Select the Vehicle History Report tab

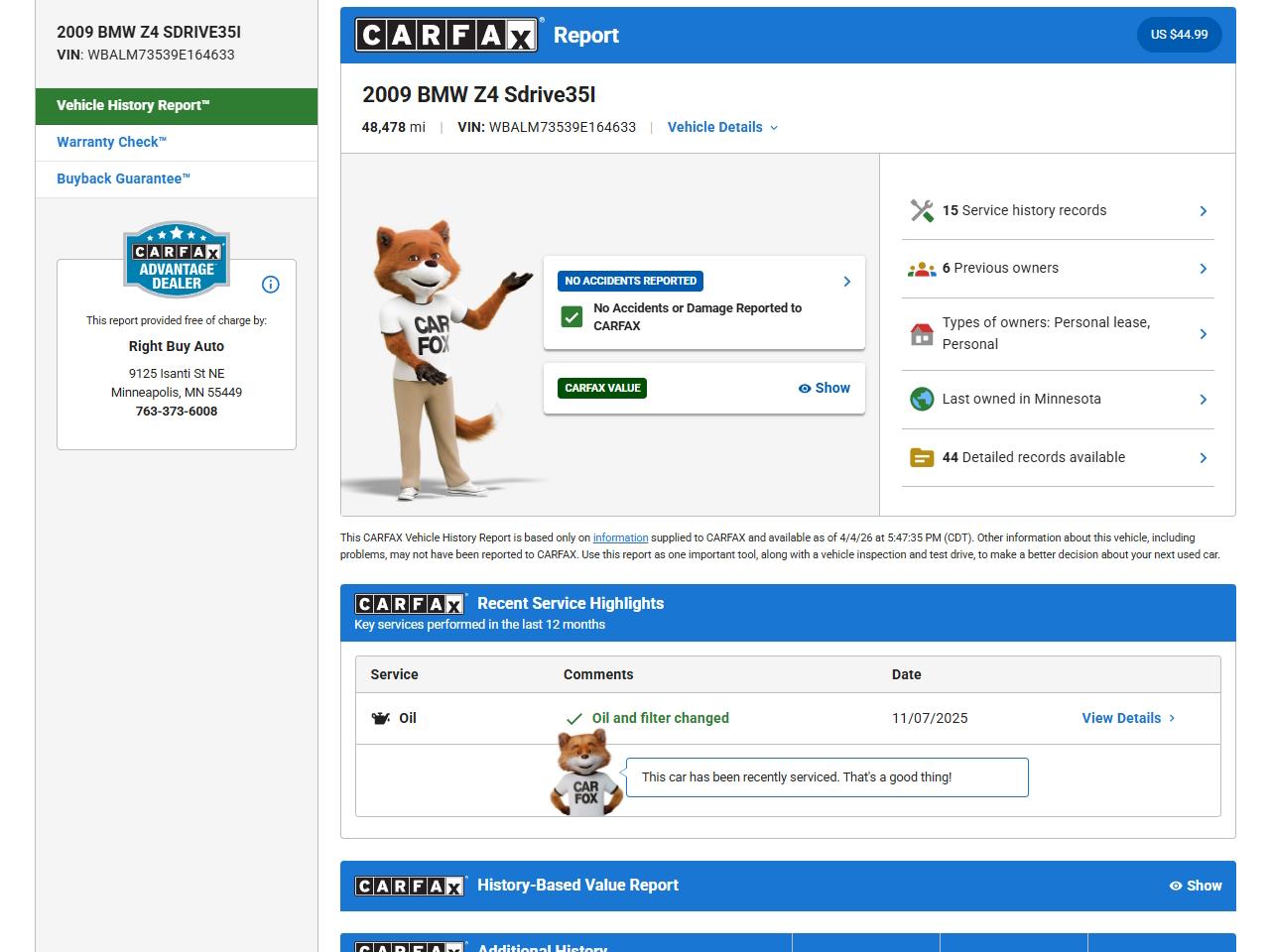[177, 106]
